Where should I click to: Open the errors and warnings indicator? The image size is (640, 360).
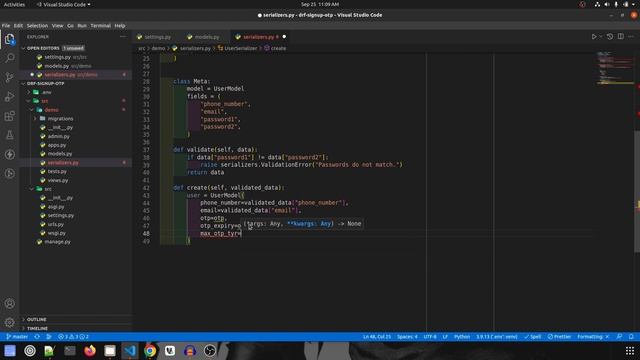tap(73, 337)
